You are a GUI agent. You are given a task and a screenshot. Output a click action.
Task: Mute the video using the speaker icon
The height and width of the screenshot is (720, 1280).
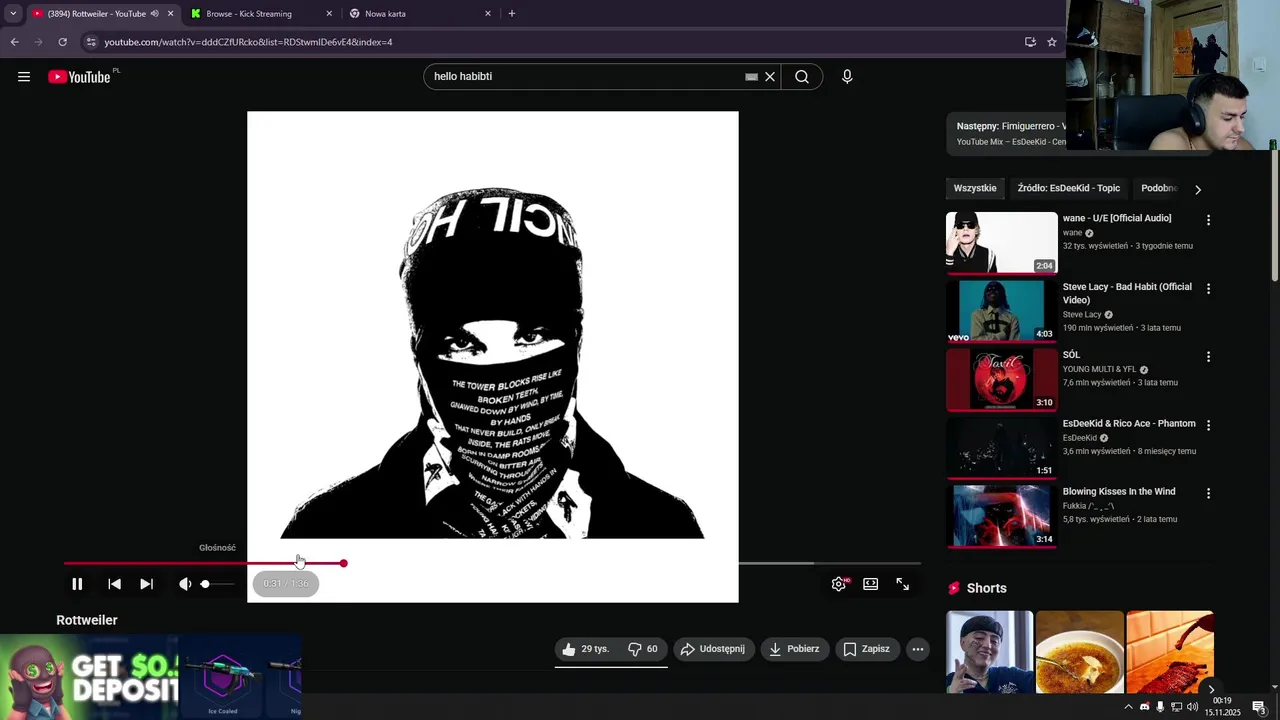[185, 584]
